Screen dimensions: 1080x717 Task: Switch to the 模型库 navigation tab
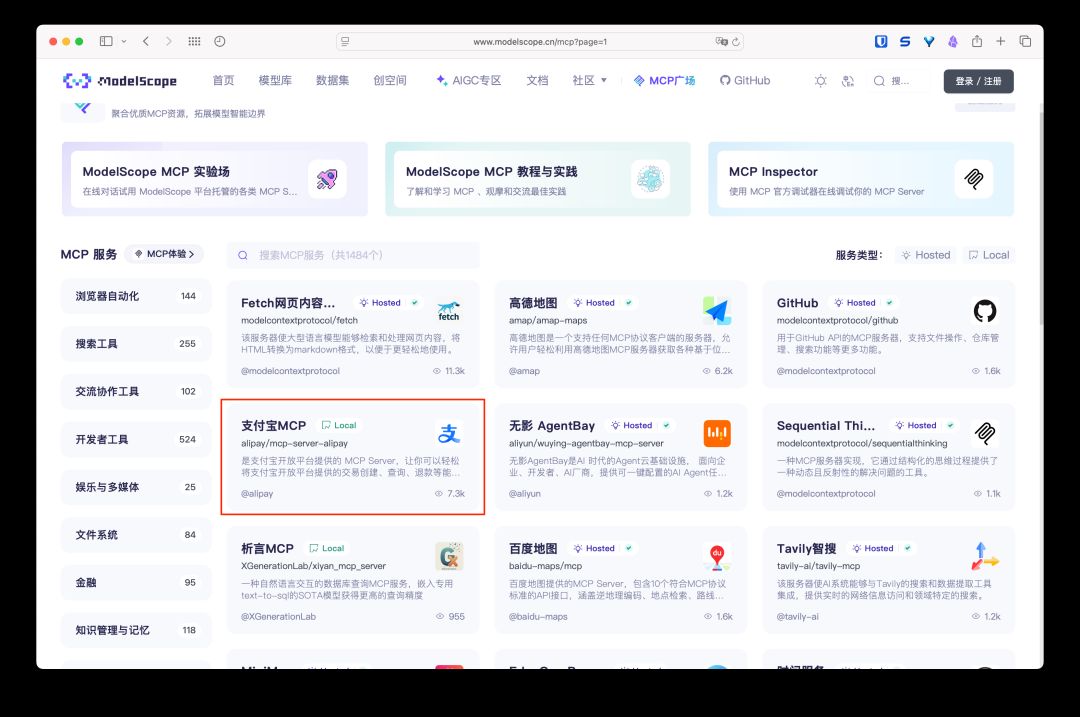tap(277, 80)
